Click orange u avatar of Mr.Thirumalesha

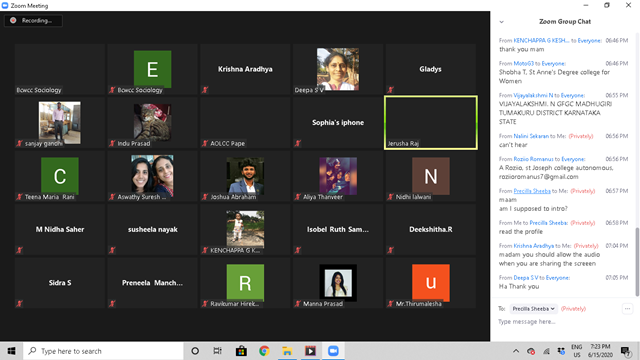point(431,282)
